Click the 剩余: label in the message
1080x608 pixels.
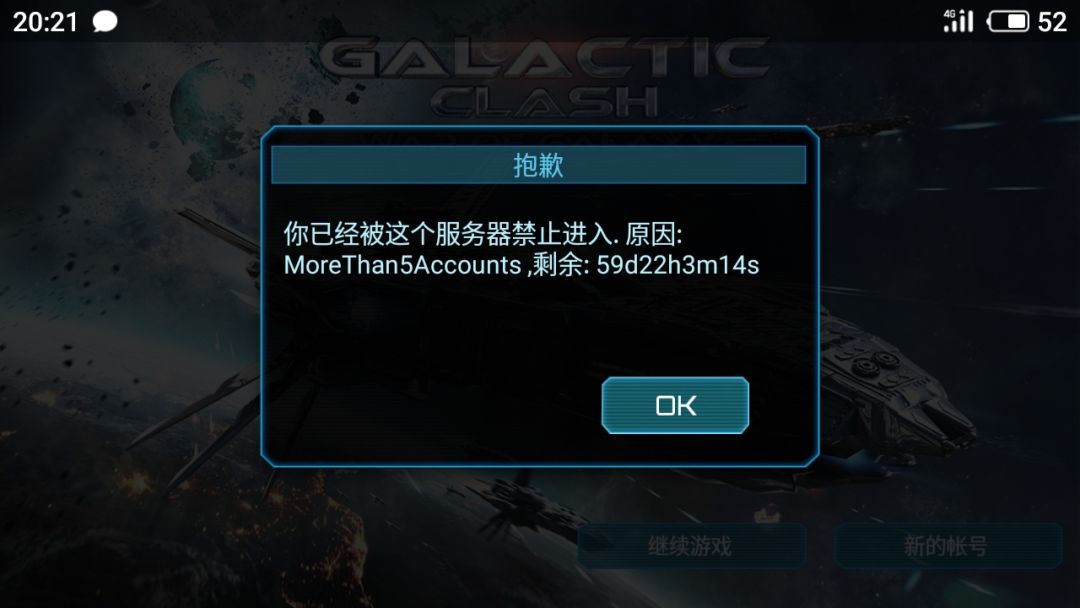[x=561, y=265]
